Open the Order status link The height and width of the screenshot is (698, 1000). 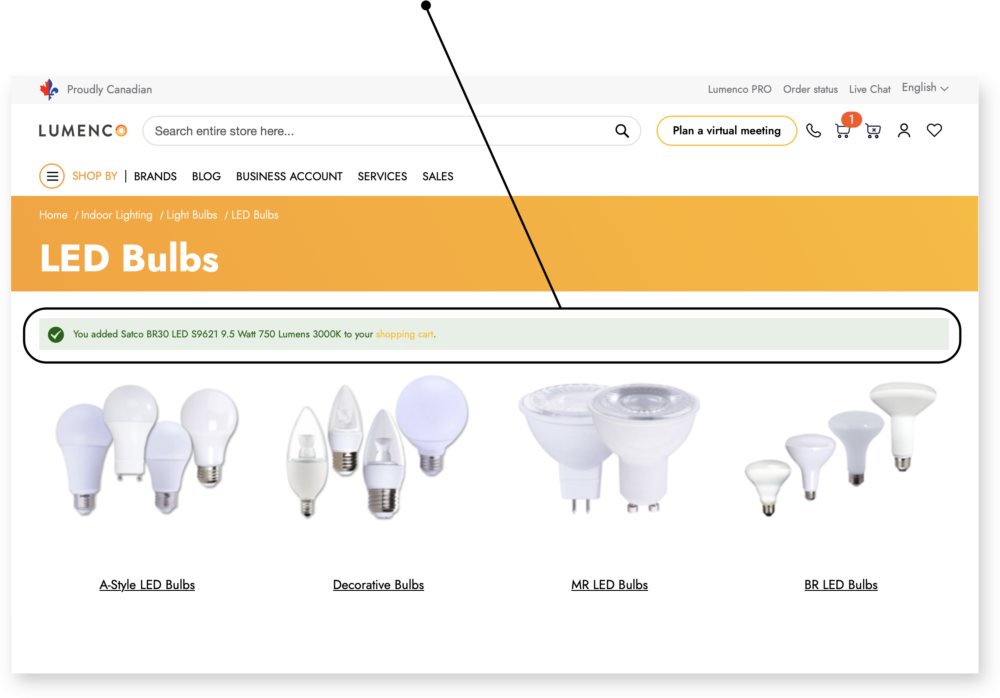pos(810,89)
